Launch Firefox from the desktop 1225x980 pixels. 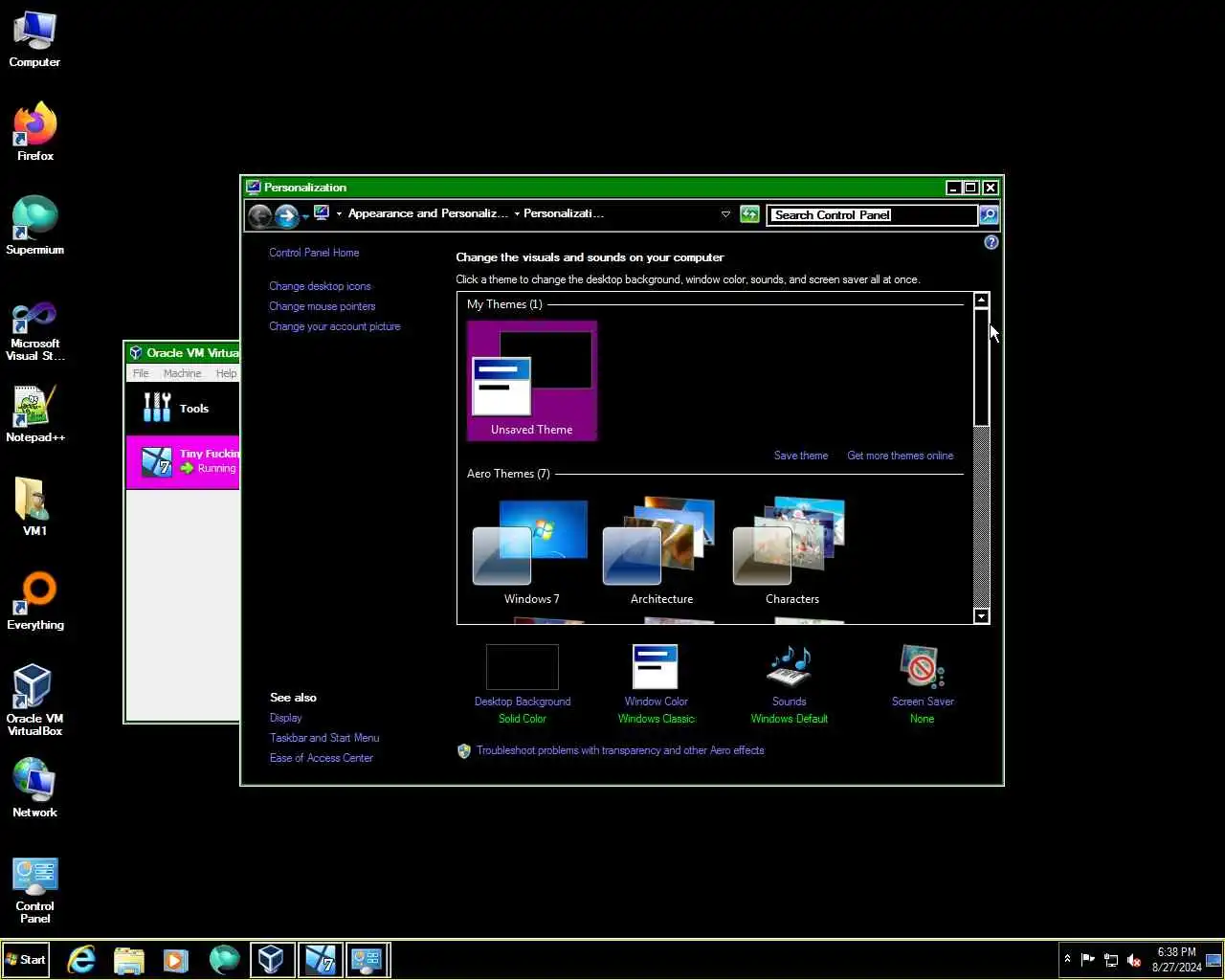click(34, 132)
